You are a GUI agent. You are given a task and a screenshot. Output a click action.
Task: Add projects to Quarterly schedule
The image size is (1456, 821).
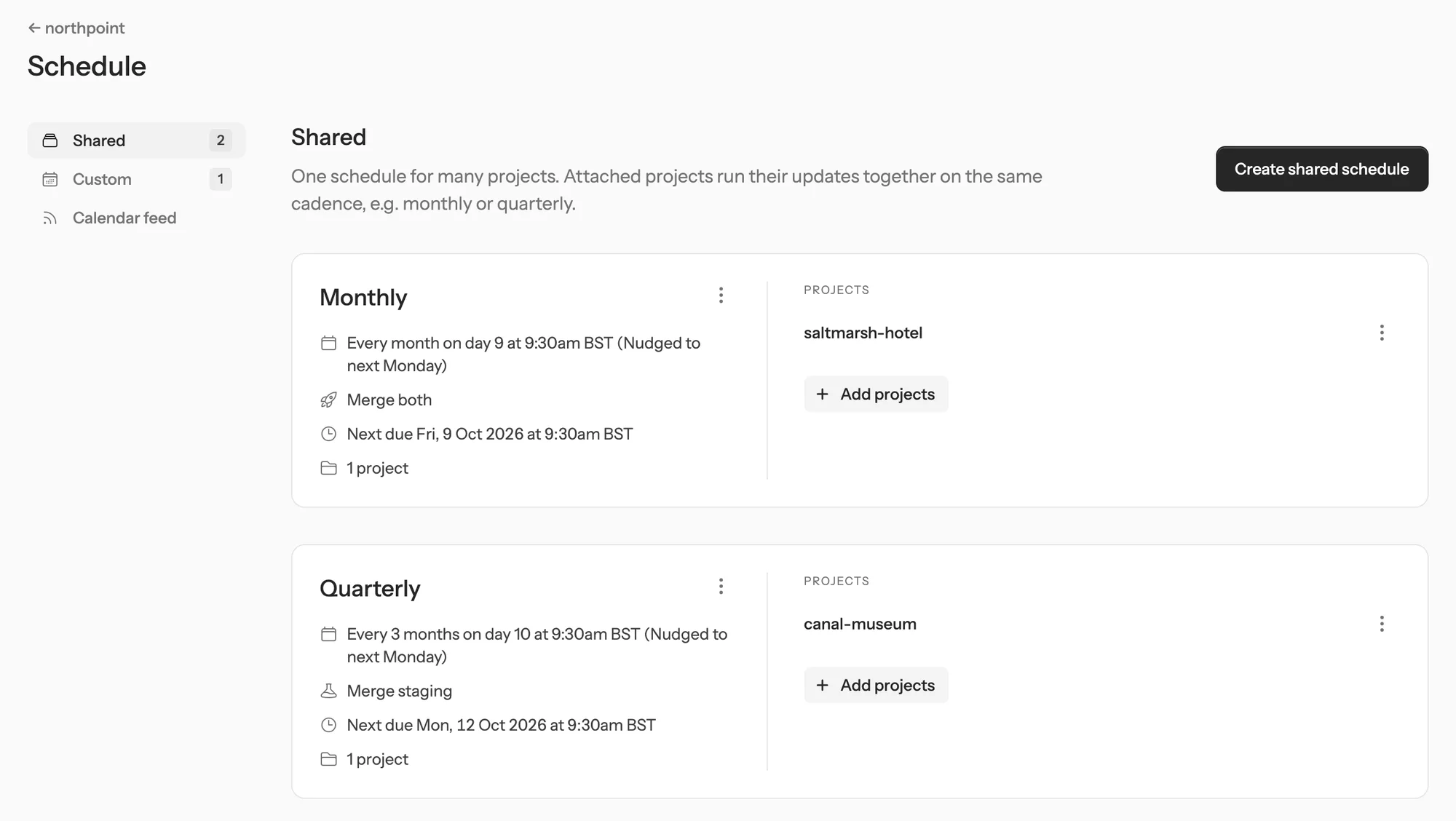point(876,685)
